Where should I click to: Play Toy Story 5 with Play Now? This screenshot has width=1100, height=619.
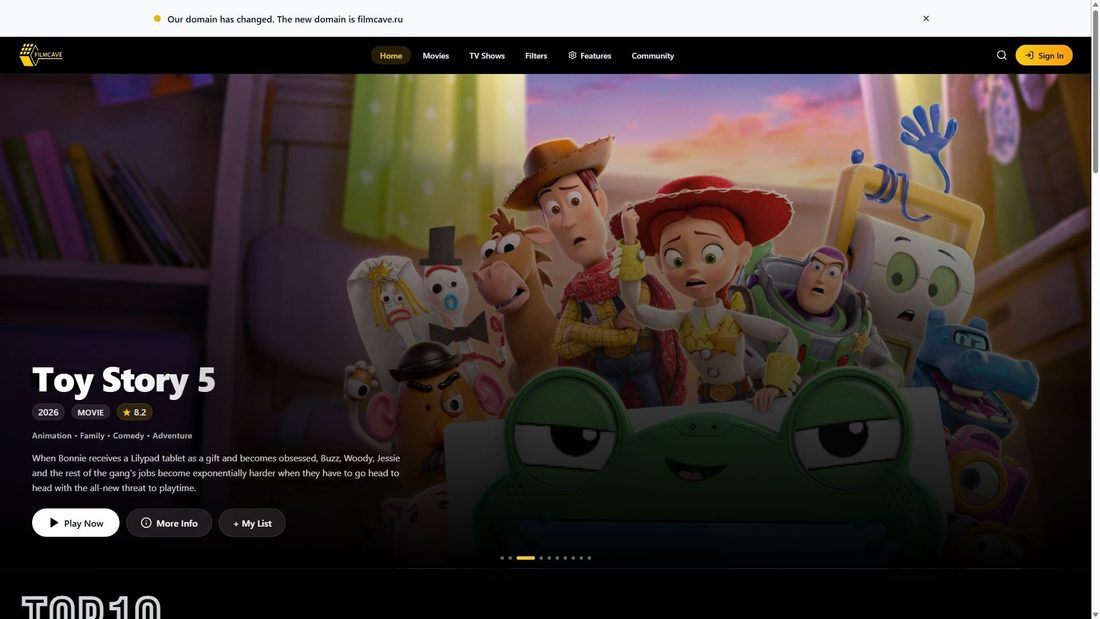point(76,523)
